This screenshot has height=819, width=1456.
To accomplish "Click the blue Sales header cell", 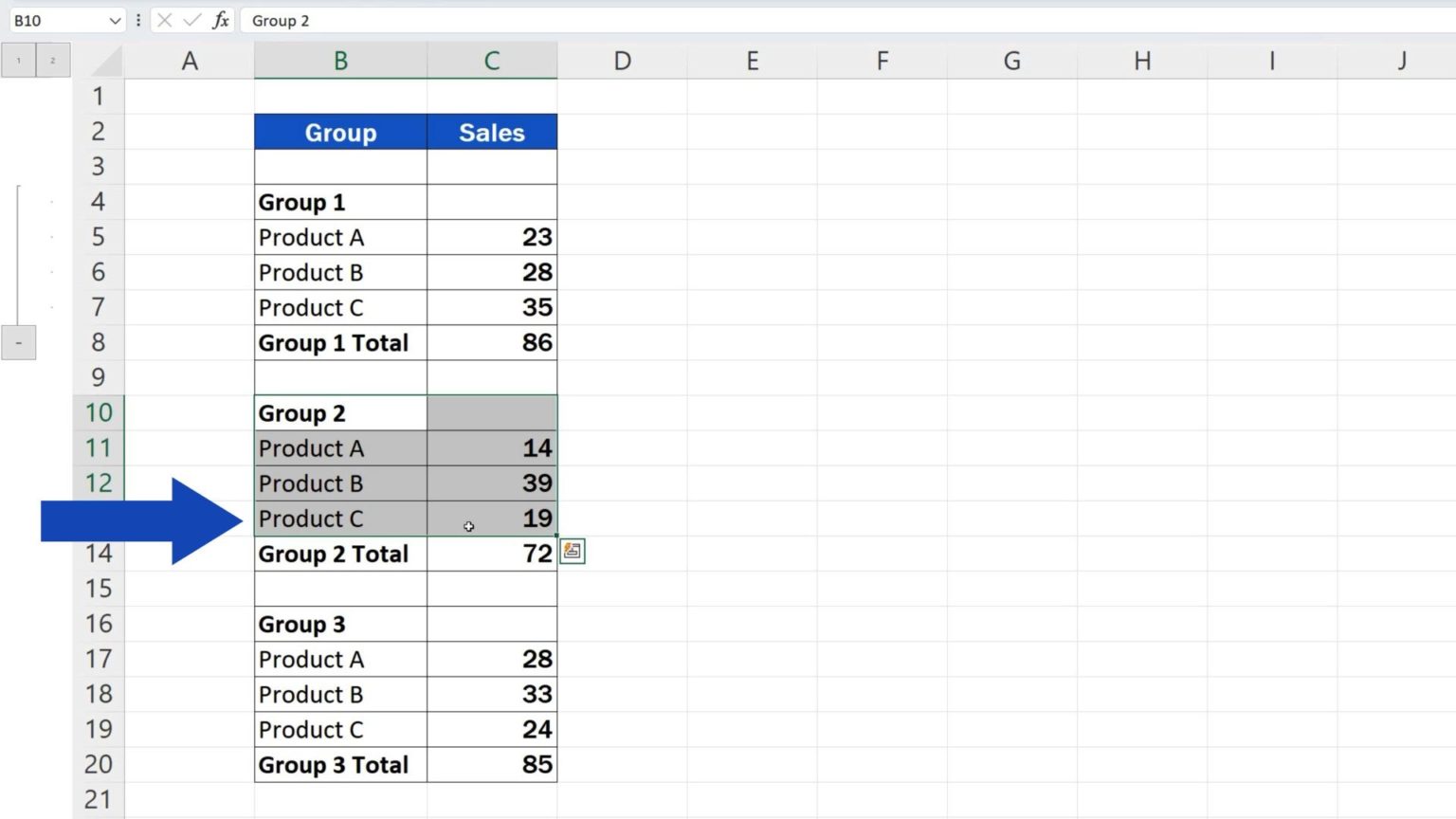I will coord(492,133).
